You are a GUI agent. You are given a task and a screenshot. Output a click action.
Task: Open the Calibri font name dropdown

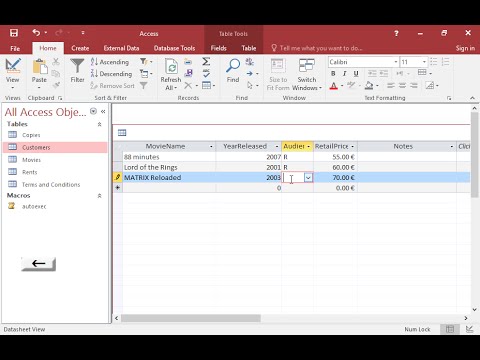(x=396, y=62)
